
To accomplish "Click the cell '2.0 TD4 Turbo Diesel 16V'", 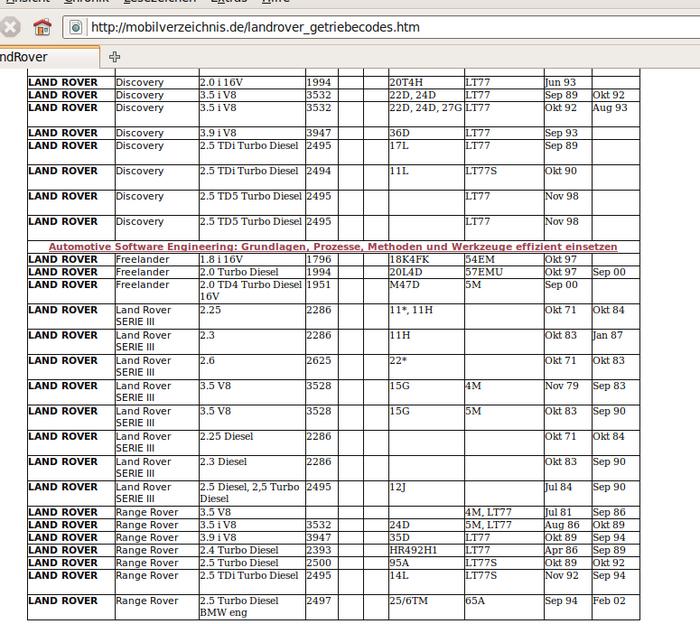I will coord(251,290).
